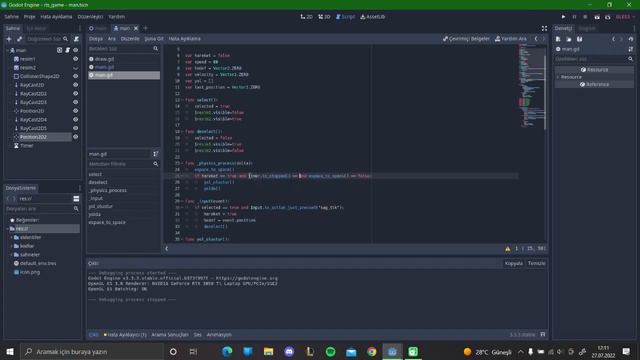Toggle visibility of RayCast2D4 node
640x360 pixels.
76,120
